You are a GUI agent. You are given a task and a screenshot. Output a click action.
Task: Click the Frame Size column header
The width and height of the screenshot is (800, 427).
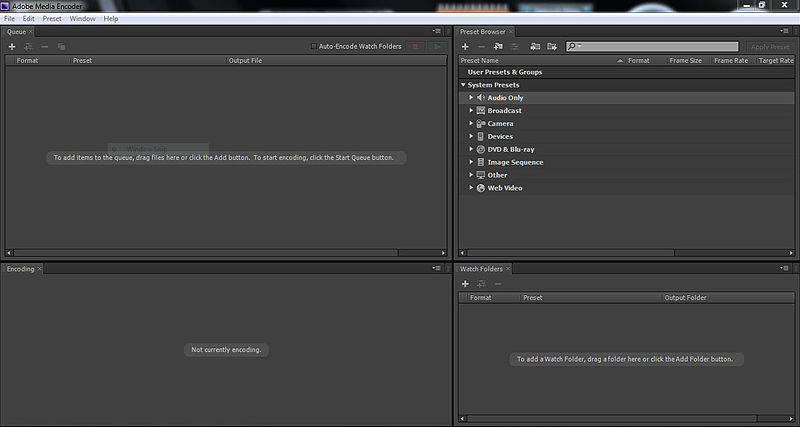tap(686, 60)
